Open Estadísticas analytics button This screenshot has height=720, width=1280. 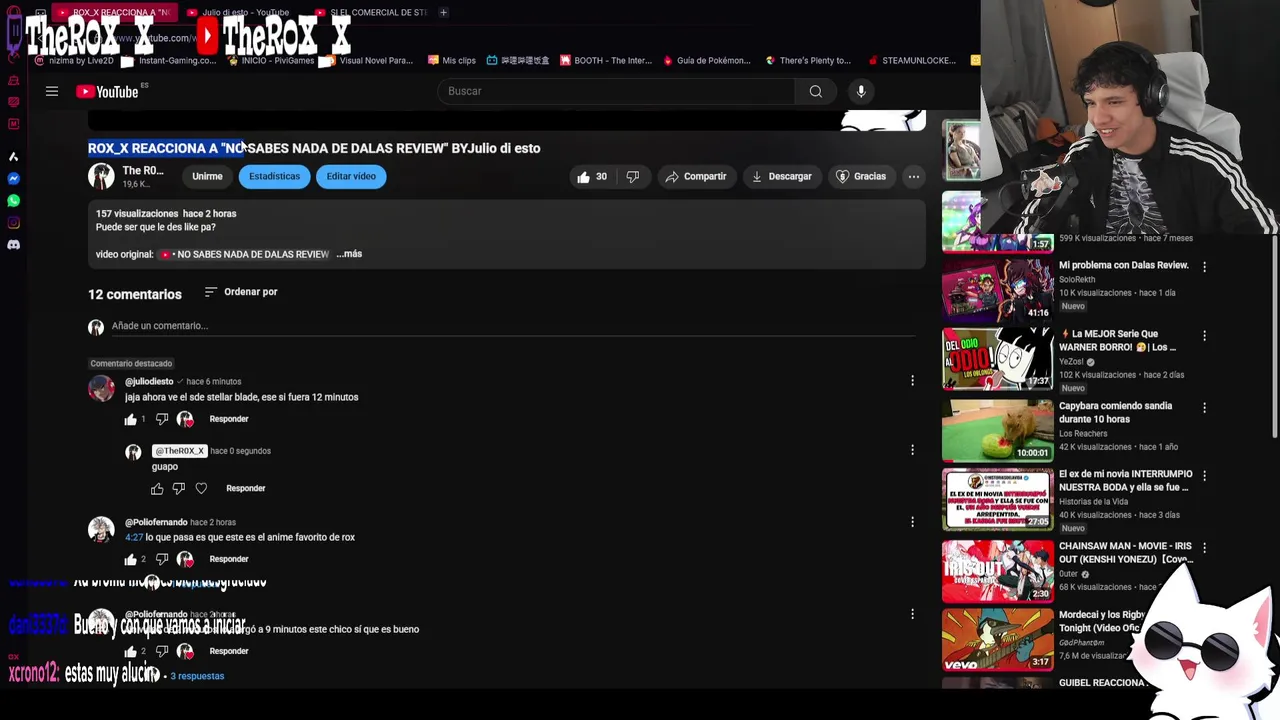point(274,176)
